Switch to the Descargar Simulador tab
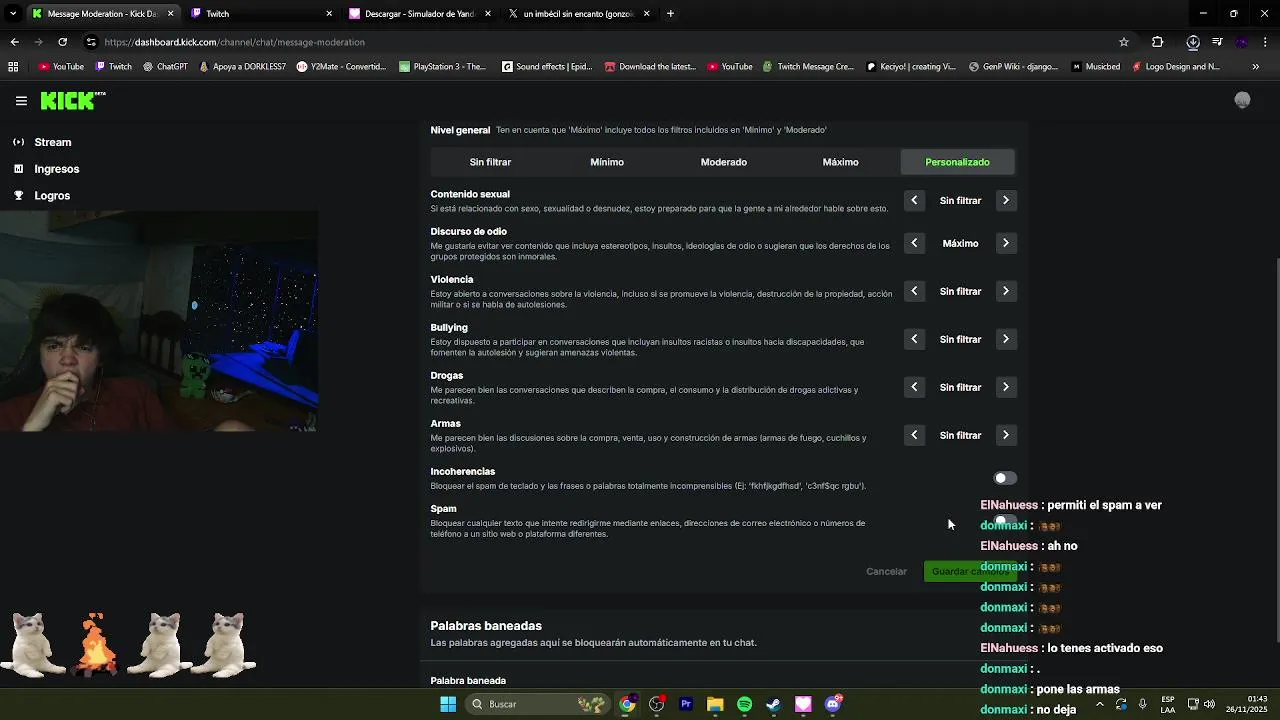1280x720 pixels. click(420, 14)
